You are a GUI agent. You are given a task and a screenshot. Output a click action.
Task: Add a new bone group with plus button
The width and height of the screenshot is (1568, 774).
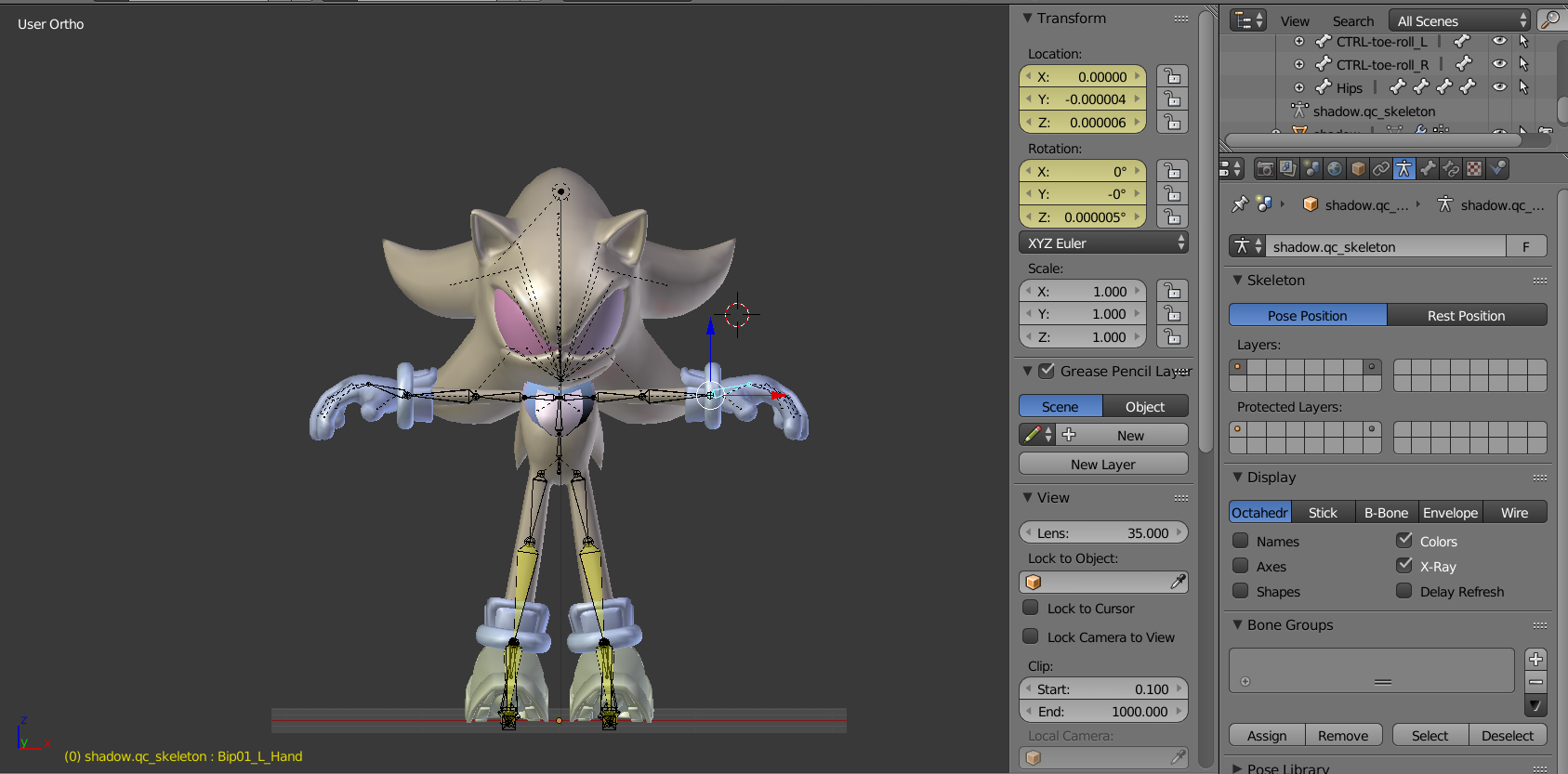tap(1535, 659)
